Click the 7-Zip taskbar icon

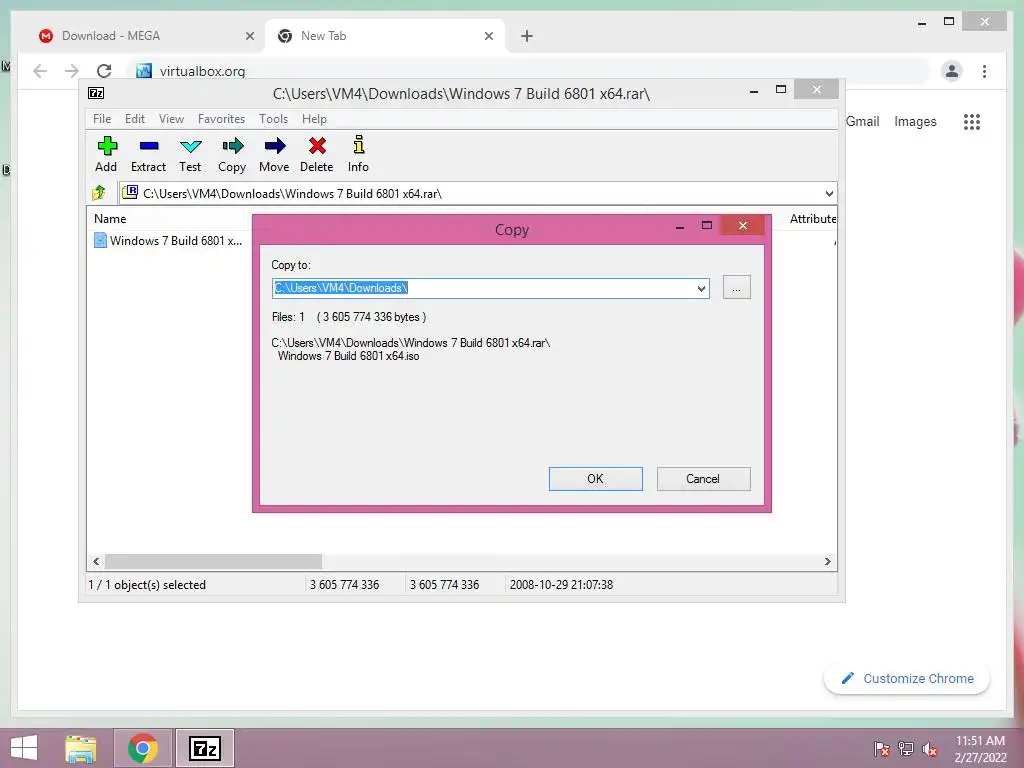pyautogui.click(x=205, y=748)
